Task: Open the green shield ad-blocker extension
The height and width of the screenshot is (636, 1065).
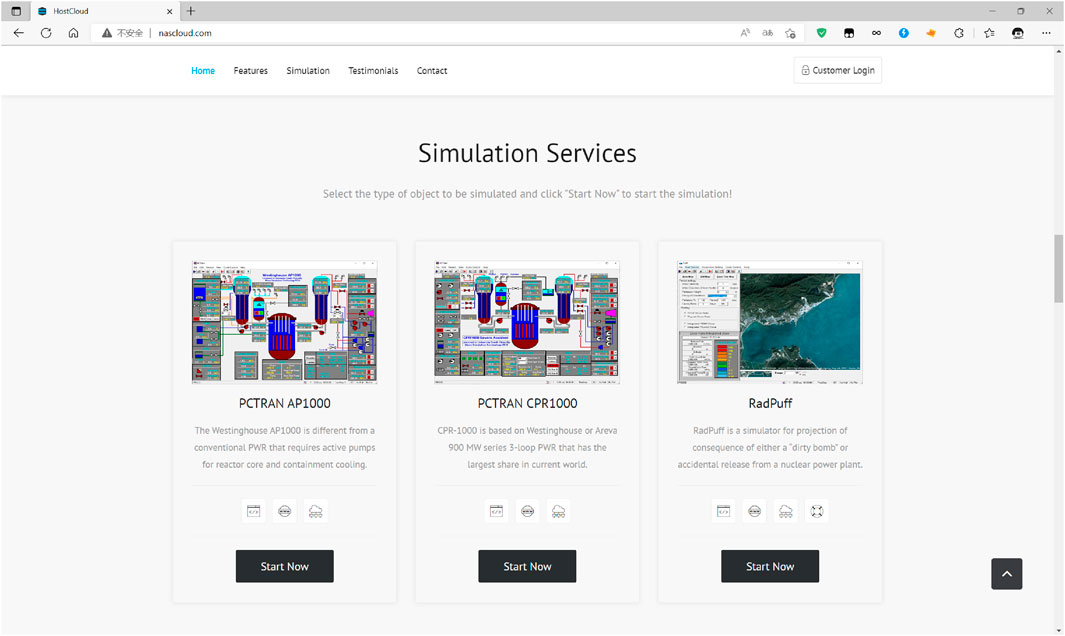Action: pos(821,33)
